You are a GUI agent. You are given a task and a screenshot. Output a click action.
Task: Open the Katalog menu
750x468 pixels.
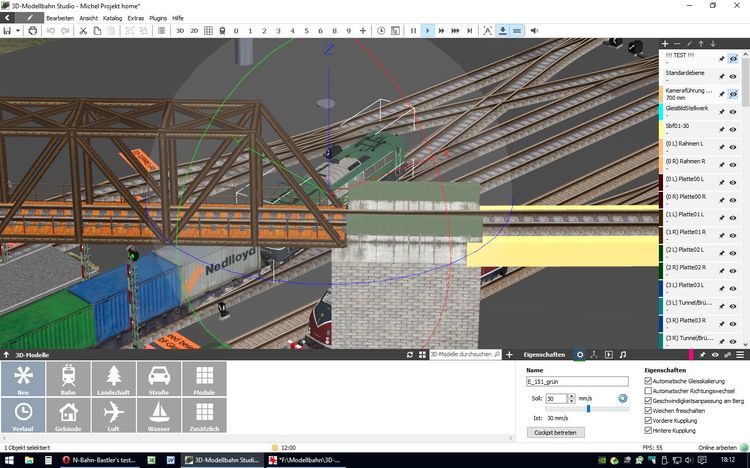[112, 18]
